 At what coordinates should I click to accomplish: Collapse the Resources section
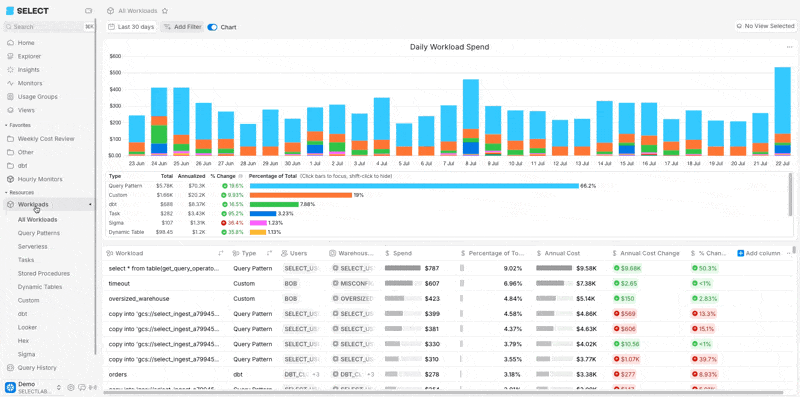[x=19, y=192]
